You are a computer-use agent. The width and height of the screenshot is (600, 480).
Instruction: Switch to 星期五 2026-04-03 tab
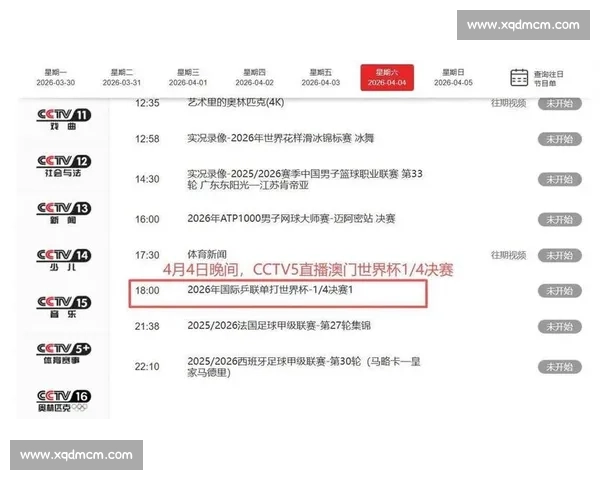tap(321, 77)
